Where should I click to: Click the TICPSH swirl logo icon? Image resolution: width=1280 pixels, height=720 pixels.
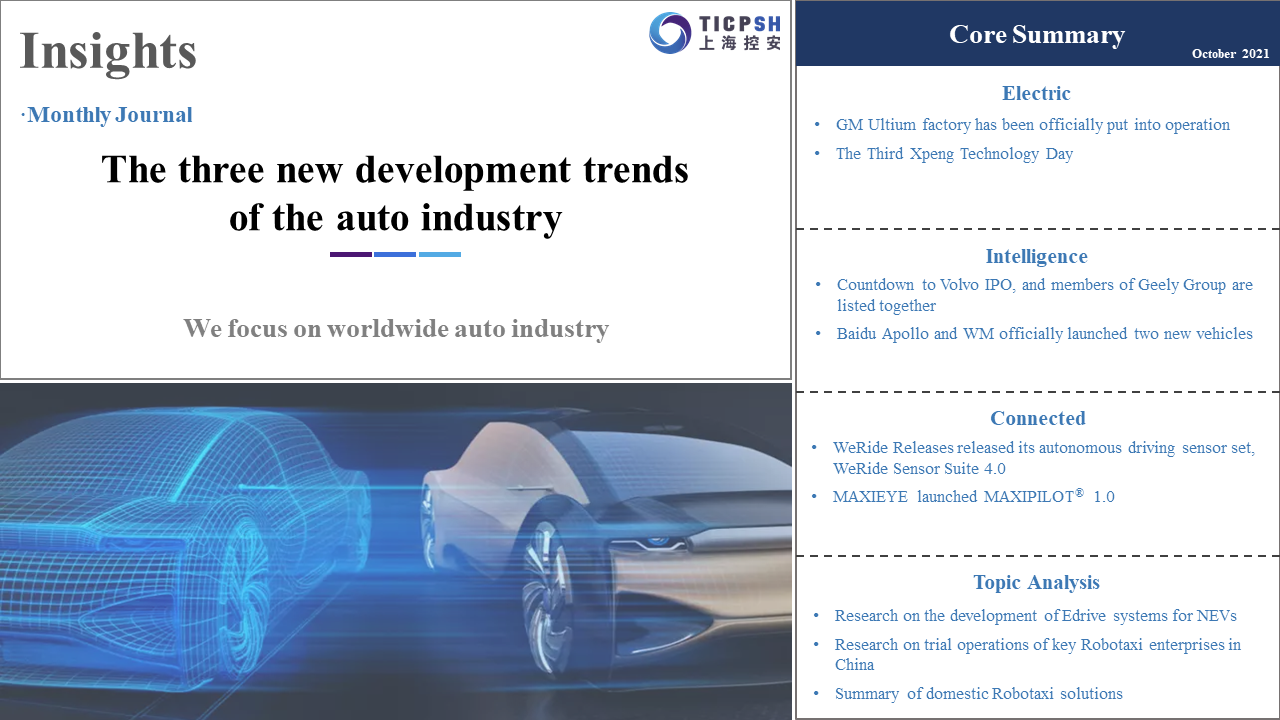[670, 33]
